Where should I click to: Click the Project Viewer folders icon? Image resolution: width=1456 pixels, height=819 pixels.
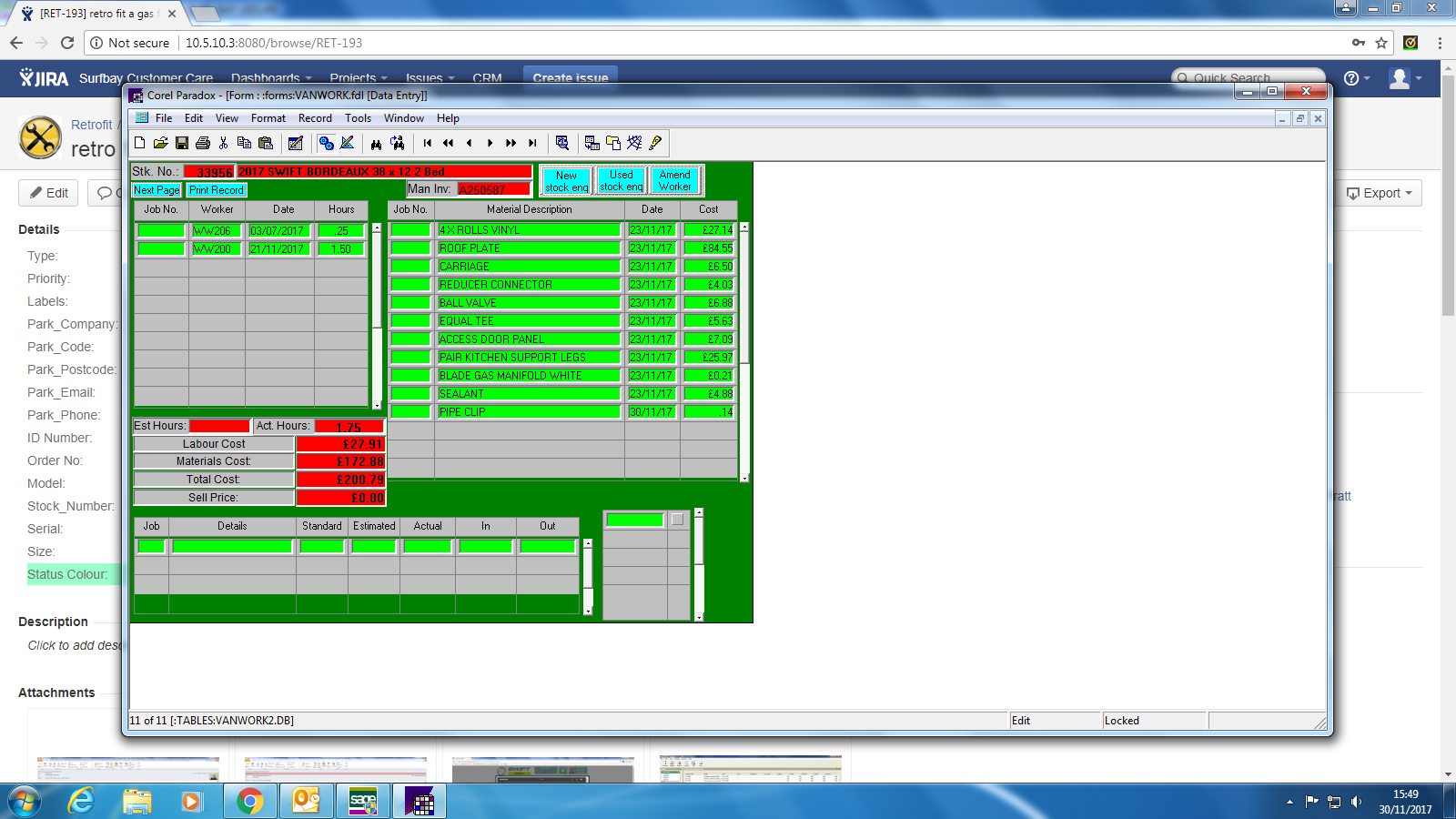click(613, 143)
